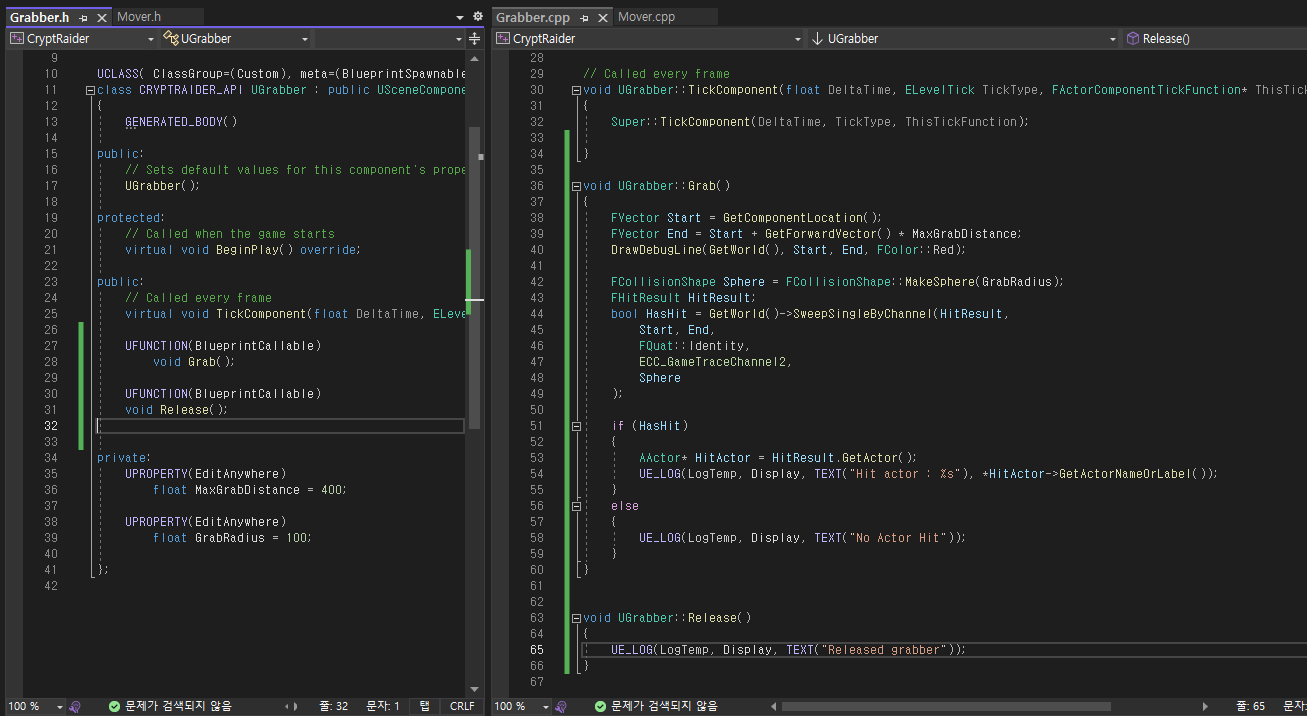1307x716 pixels.
Task: Click the IntelliSense brush icon in left status bar
Action: click(x=75, y=706)
